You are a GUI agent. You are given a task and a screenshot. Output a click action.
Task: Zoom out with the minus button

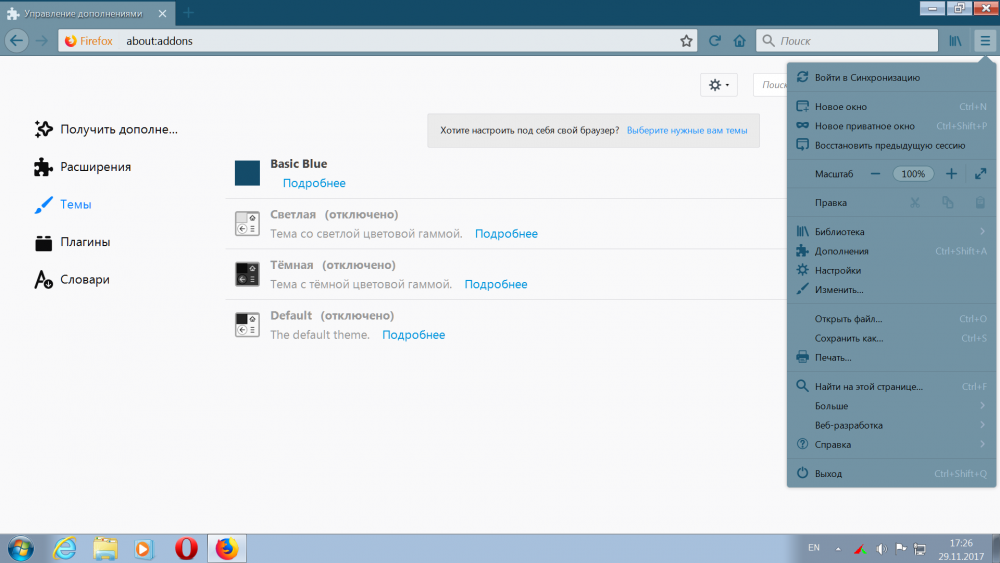[x=875, y=173]
